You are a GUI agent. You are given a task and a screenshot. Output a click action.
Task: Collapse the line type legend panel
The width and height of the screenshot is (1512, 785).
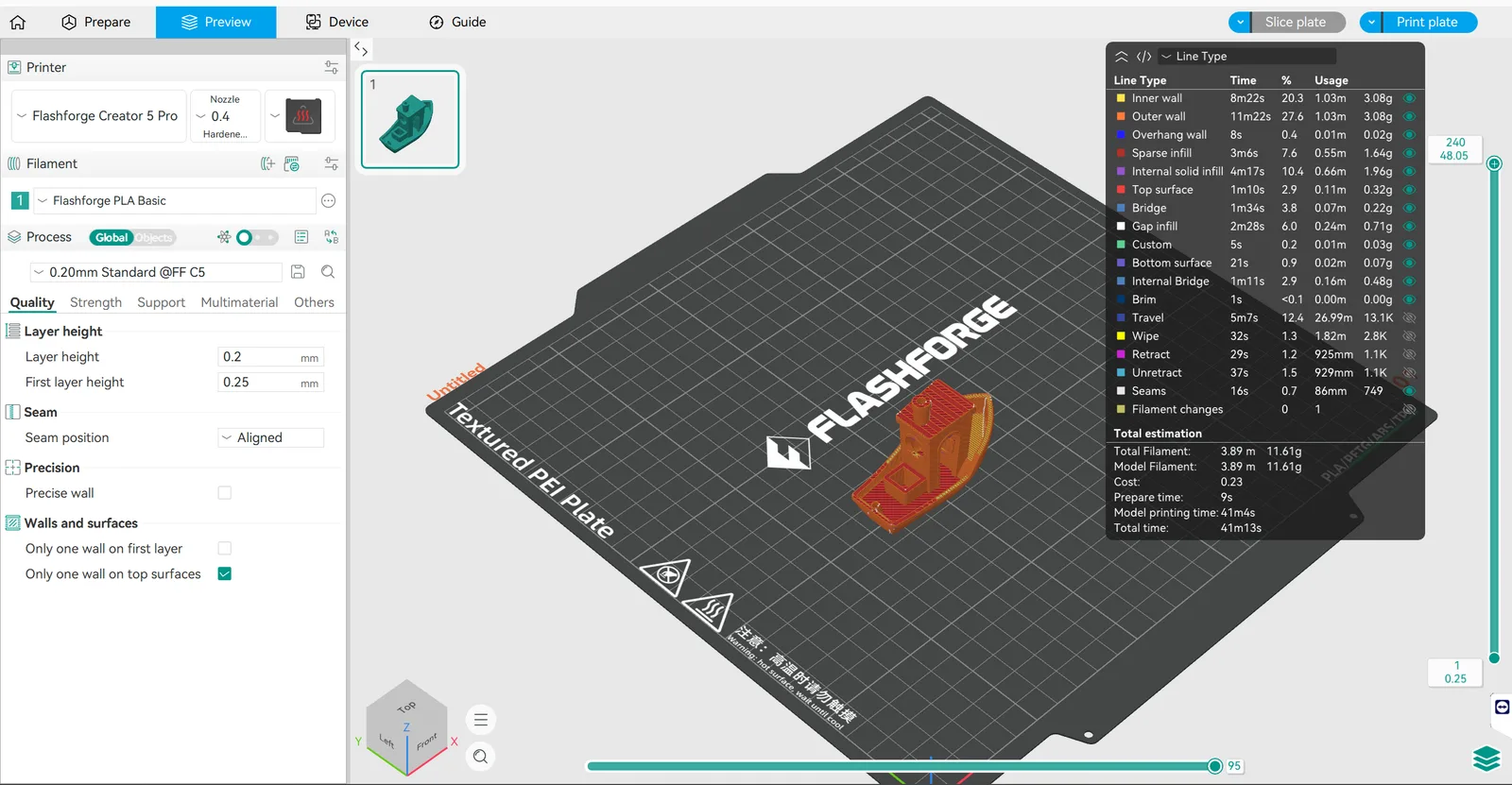[x=1122, y=57]
